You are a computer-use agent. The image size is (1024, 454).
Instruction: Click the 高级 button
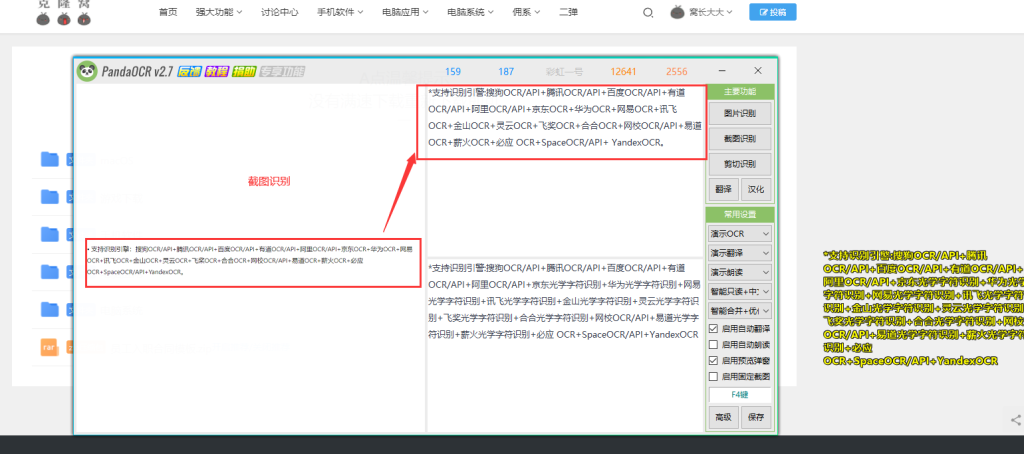coord(723,417)
